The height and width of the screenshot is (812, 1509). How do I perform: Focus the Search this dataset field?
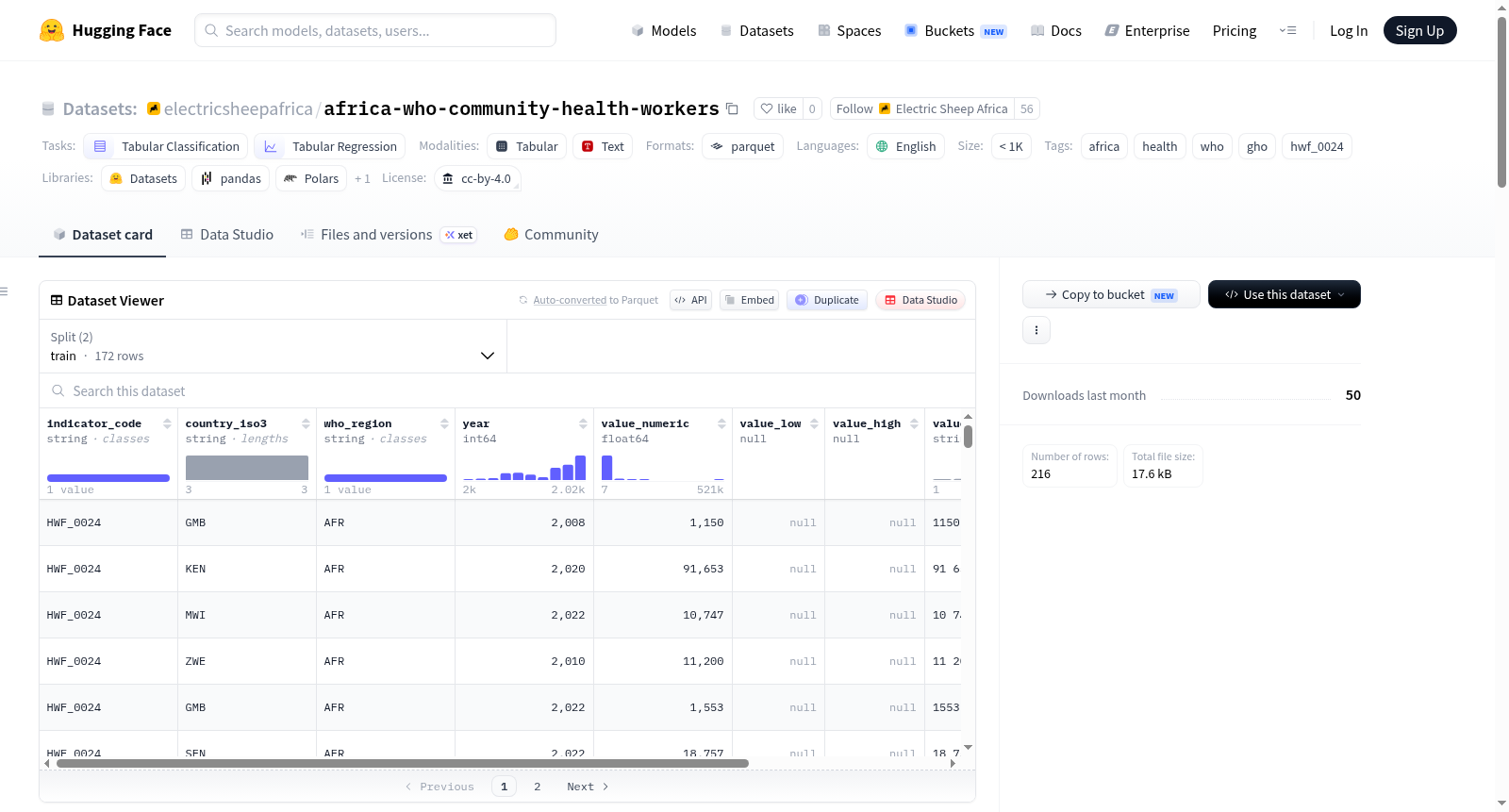coord(507,390)
